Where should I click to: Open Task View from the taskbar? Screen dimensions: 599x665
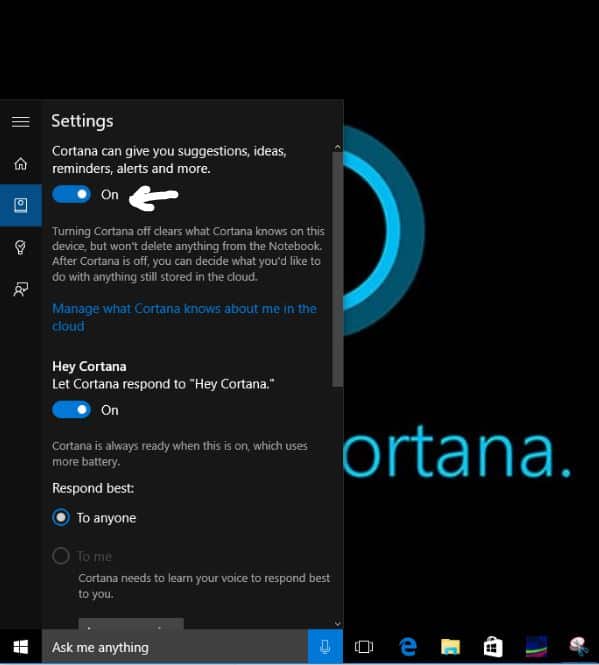click(364, 647)
